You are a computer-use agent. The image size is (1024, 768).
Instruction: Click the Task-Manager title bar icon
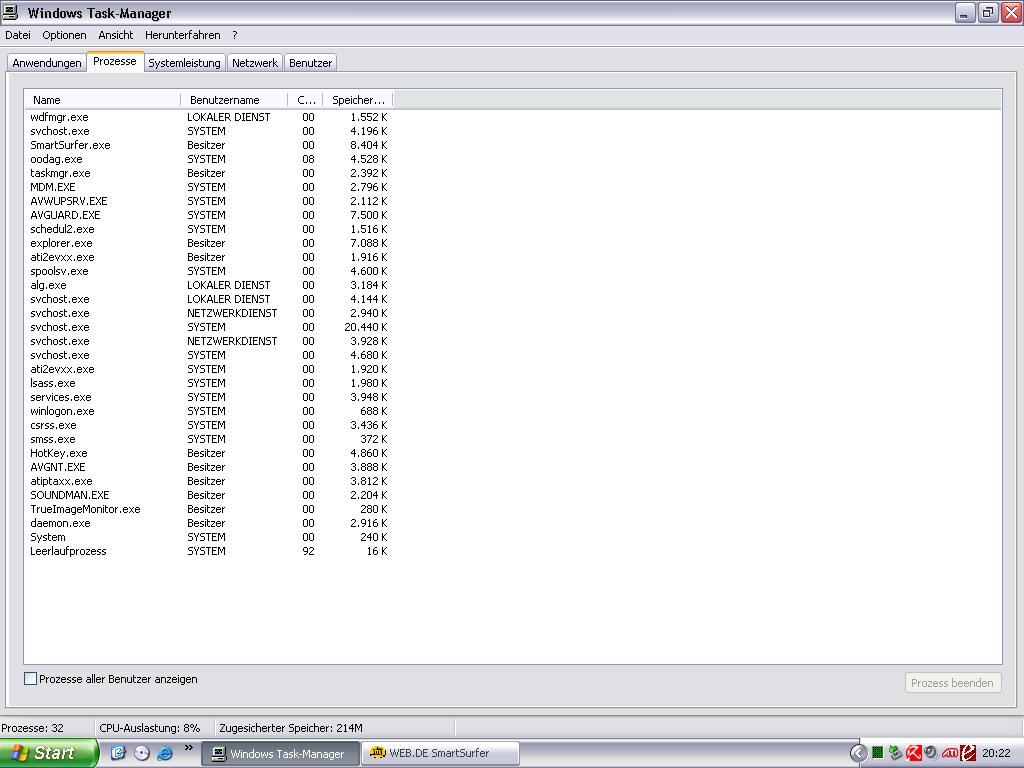point(10,12)
